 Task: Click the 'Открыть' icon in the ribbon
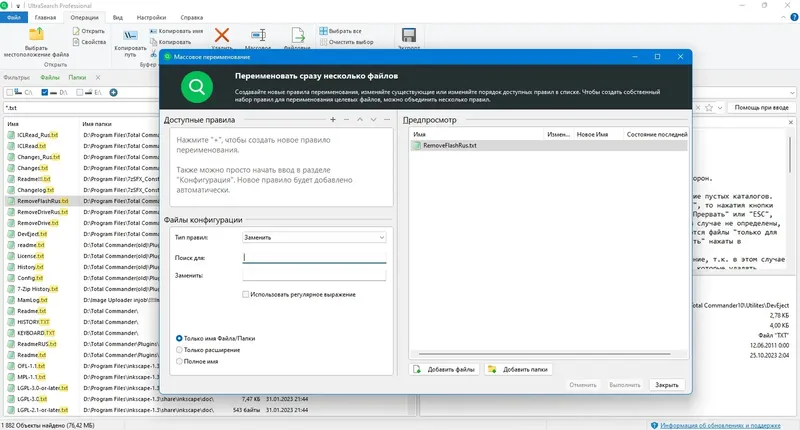tap(76, 31)
